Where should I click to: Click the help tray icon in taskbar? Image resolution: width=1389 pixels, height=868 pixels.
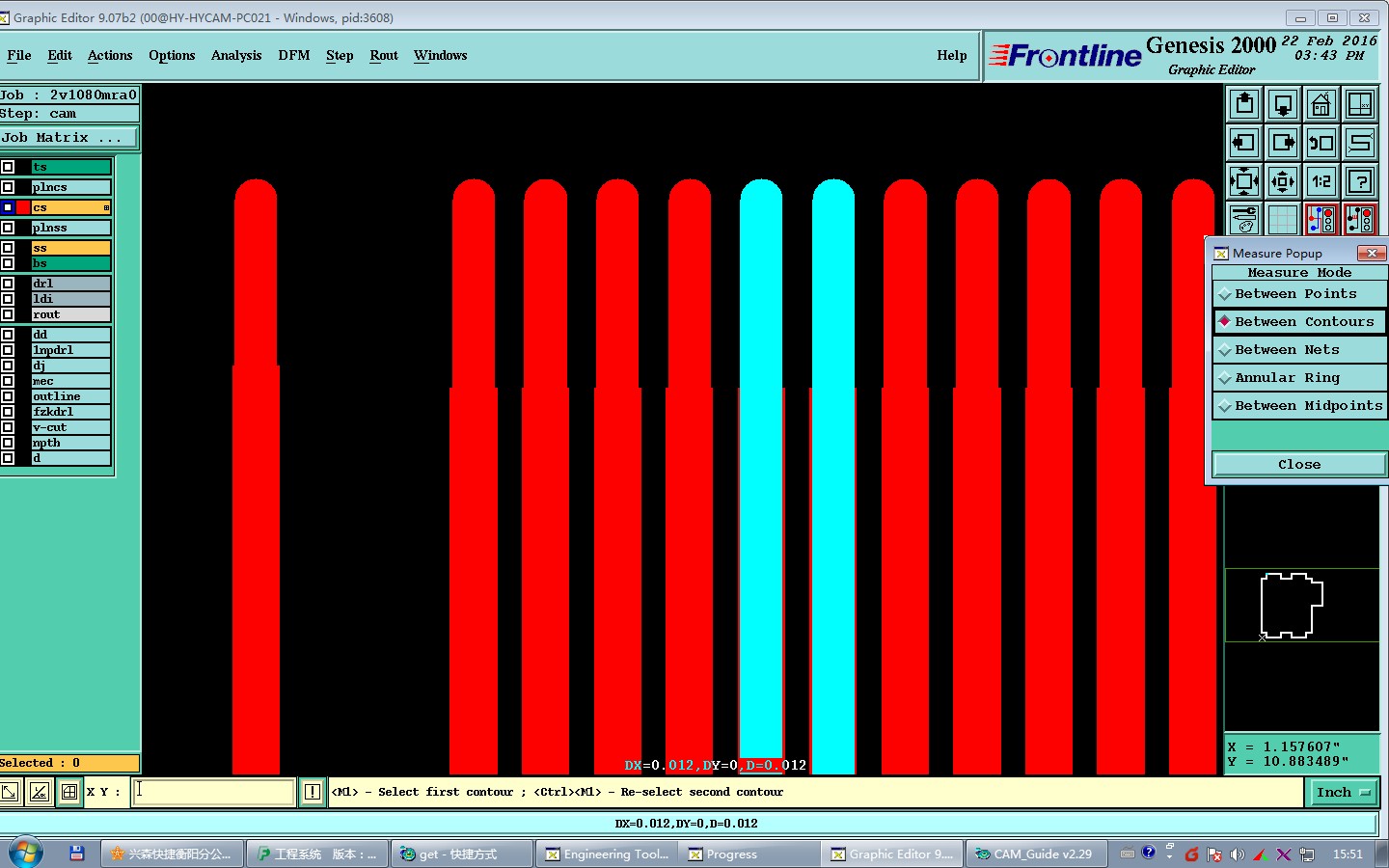tap(1148, 853)
